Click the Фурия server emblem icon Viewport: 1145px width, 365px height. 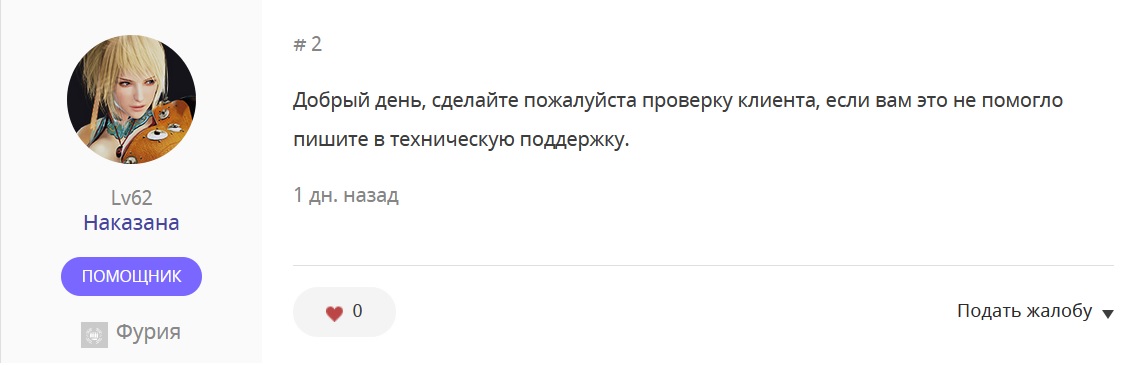(94, 334)
